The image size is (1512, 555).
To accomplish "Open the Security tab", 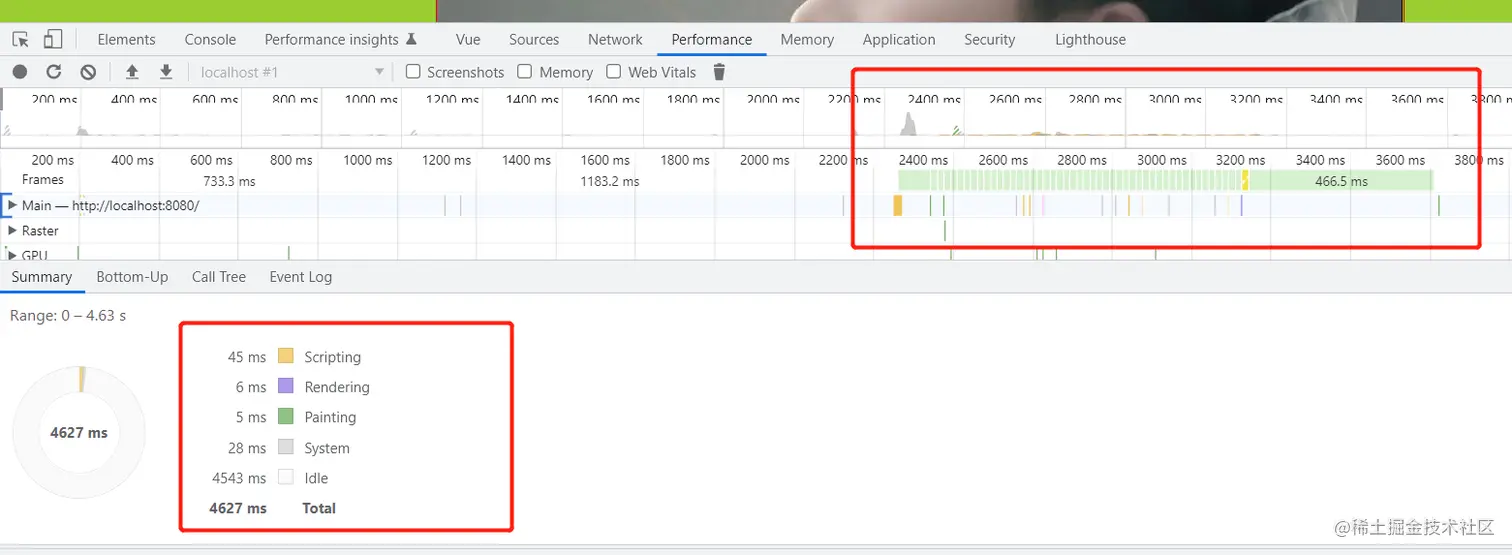I will [989, 40].
